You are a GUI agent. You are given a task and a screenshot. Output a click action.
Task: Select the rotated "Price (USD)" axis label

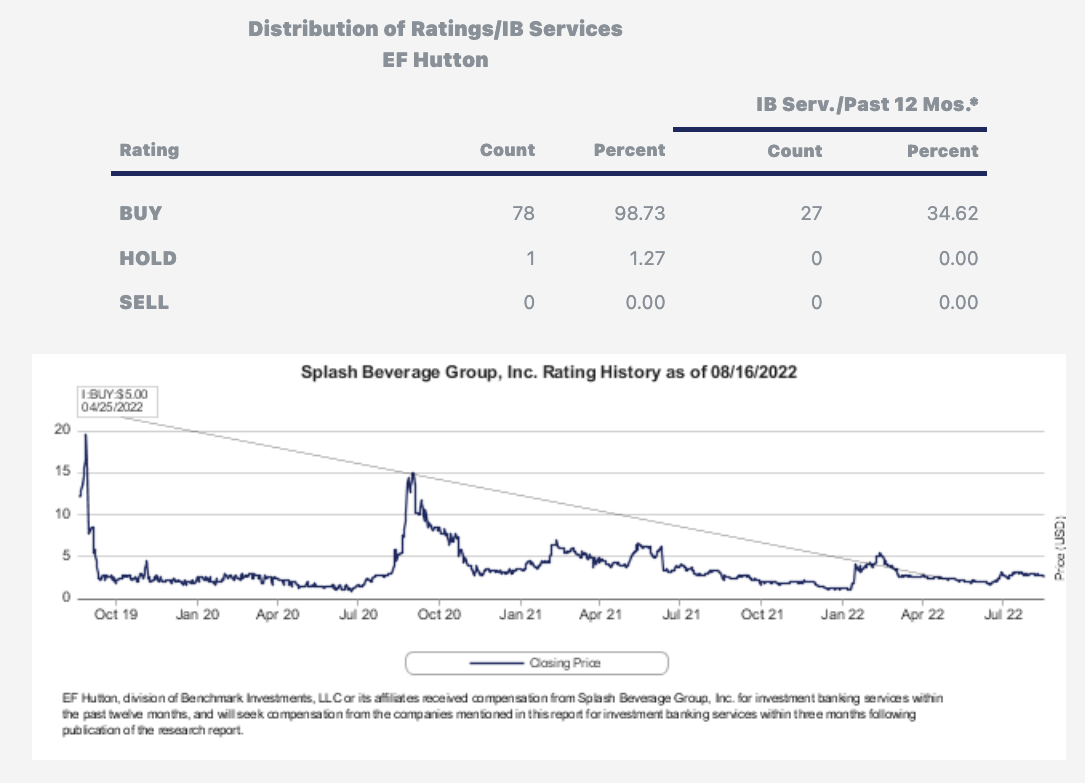point(1059,548)
